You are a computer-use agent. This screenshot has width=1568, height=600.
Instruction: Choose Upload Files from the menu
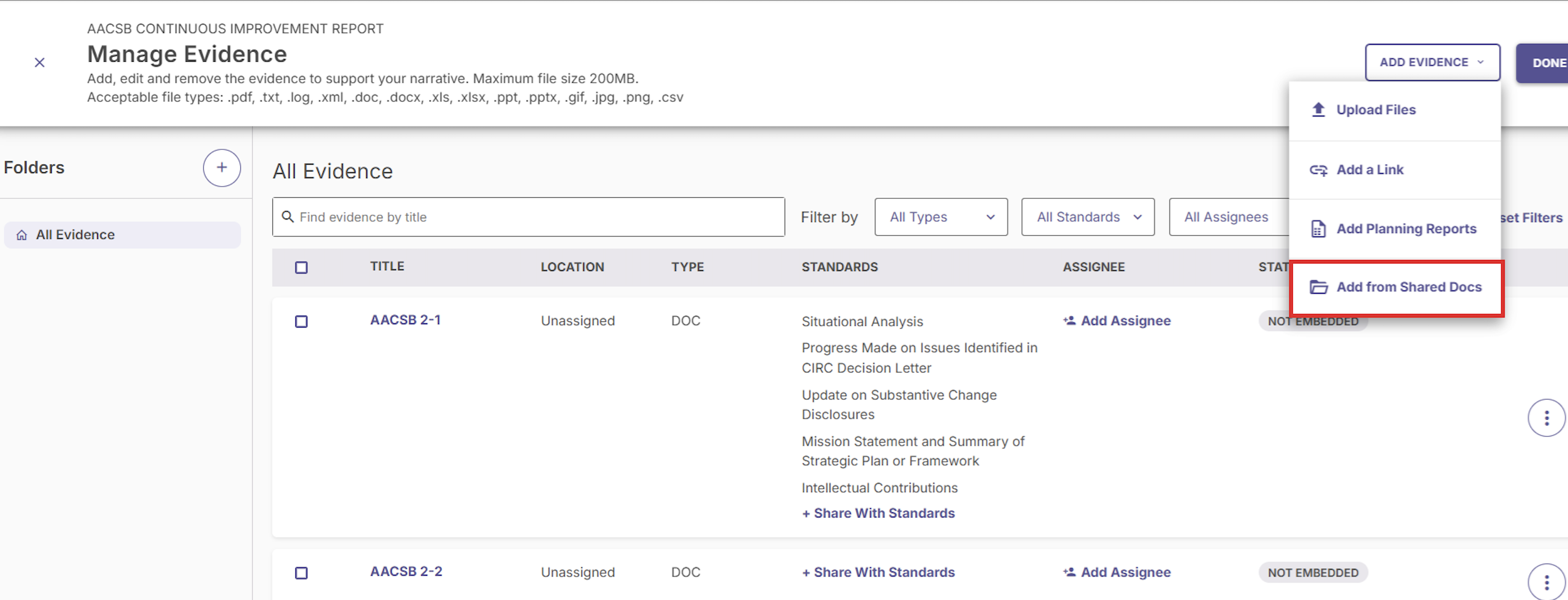[x=1394, y=110]
